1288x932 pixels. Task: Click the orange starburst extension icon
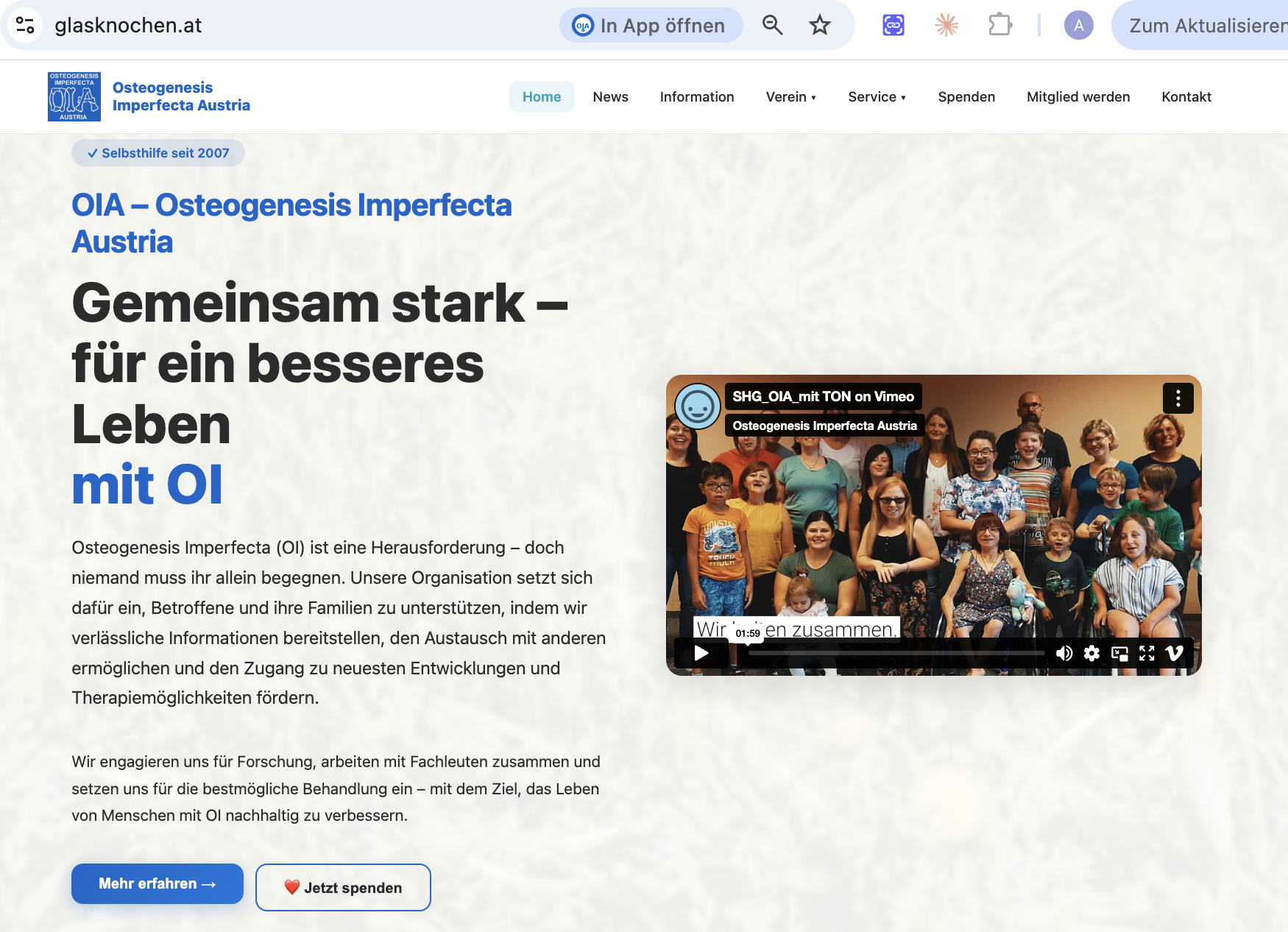946,25
